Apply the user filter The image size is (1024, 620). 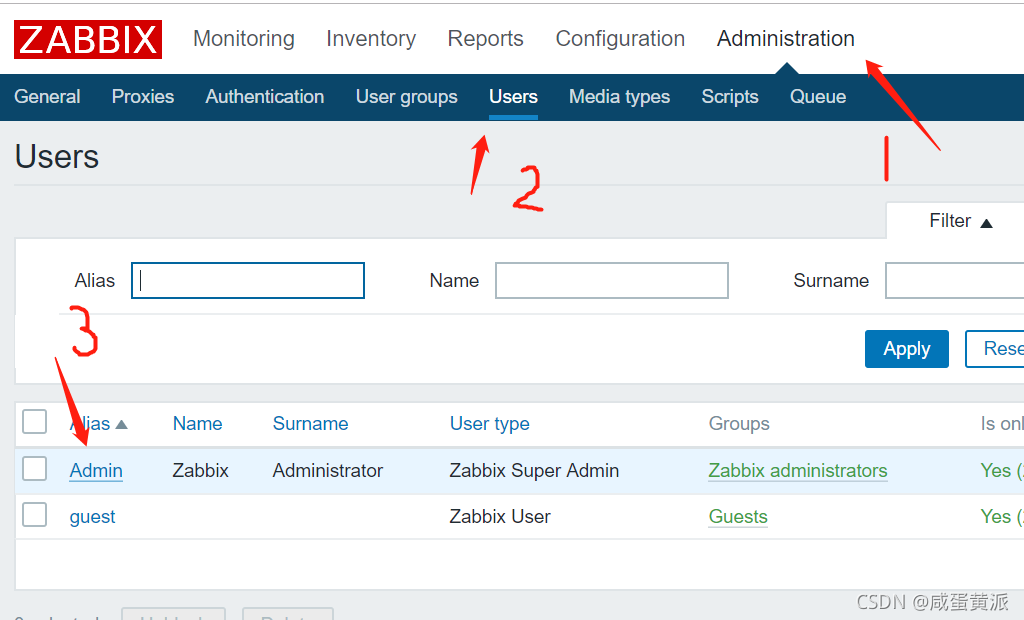[x=906, y=349]
